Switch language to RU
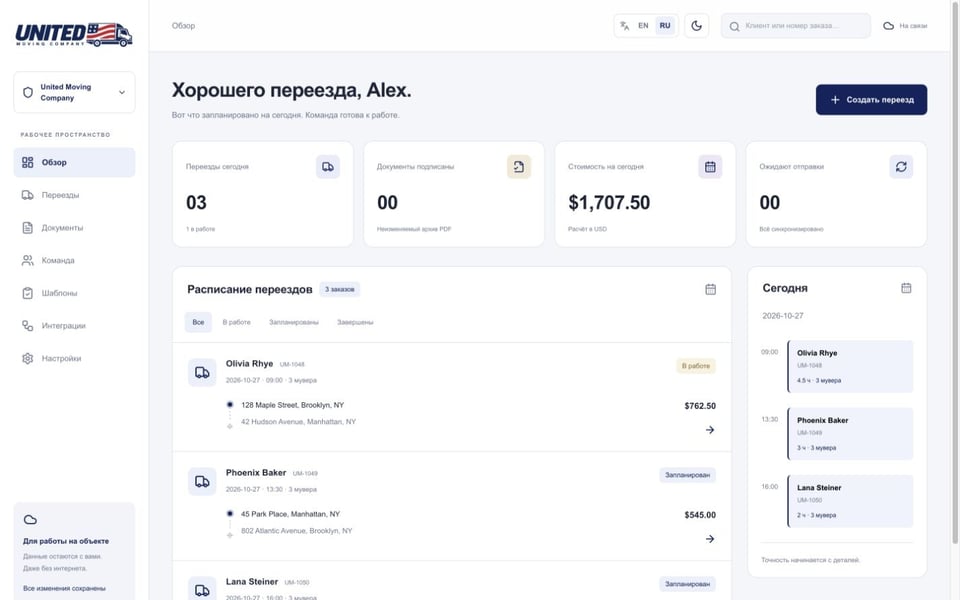 pyautogui.click(x=665, y=26)
